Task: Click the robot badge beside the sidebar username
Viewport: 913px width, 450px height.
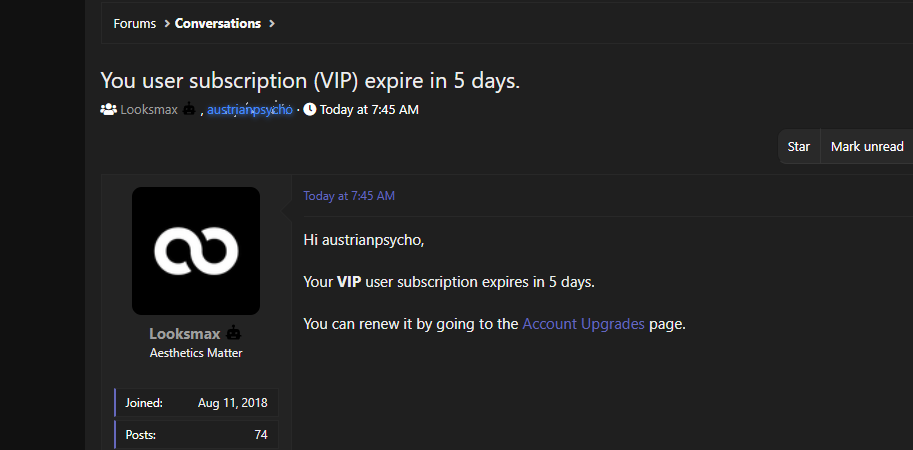Action: point(233,333)
